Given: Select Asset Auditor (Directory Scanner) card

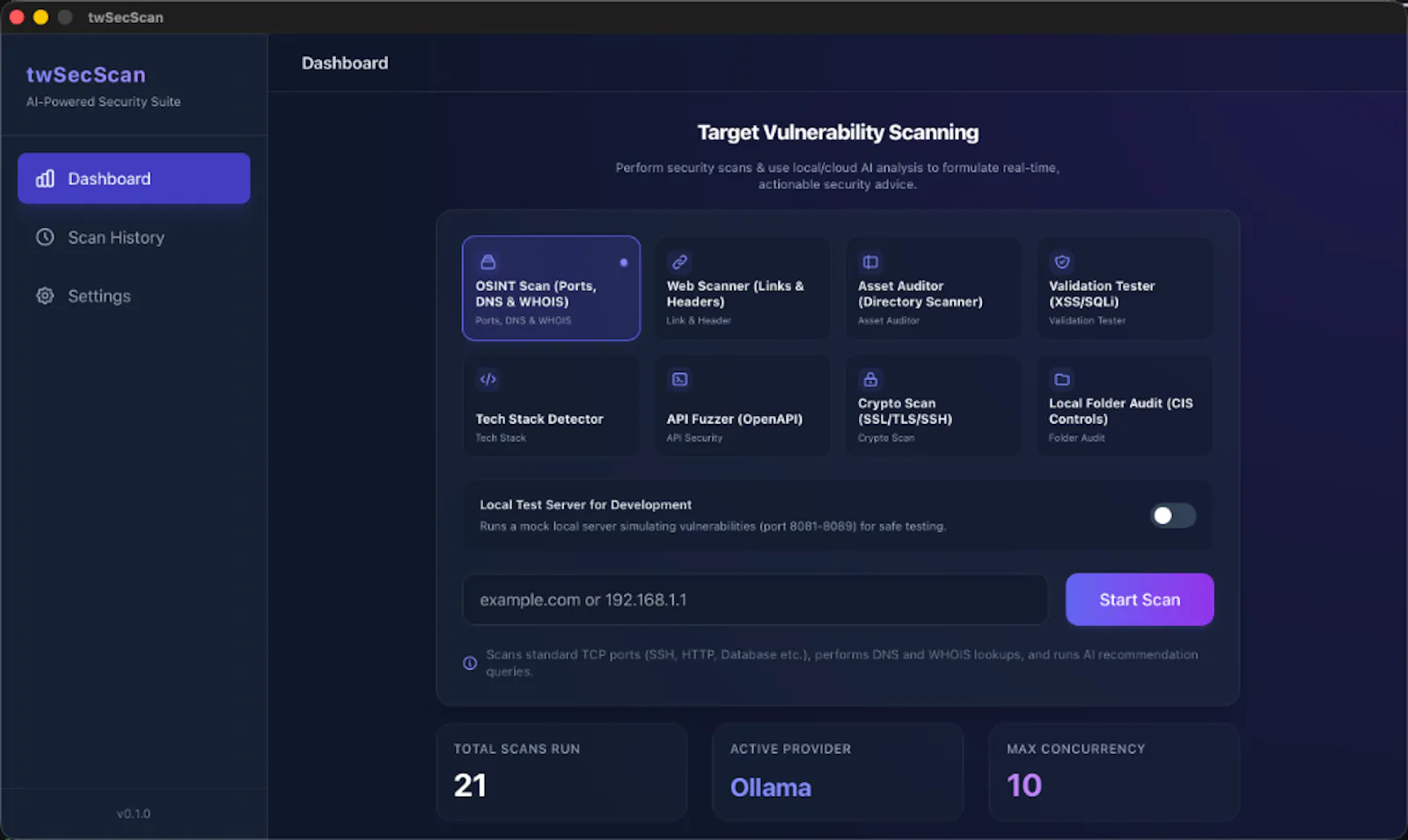Looking at the screenshot, I should (933, 288).
